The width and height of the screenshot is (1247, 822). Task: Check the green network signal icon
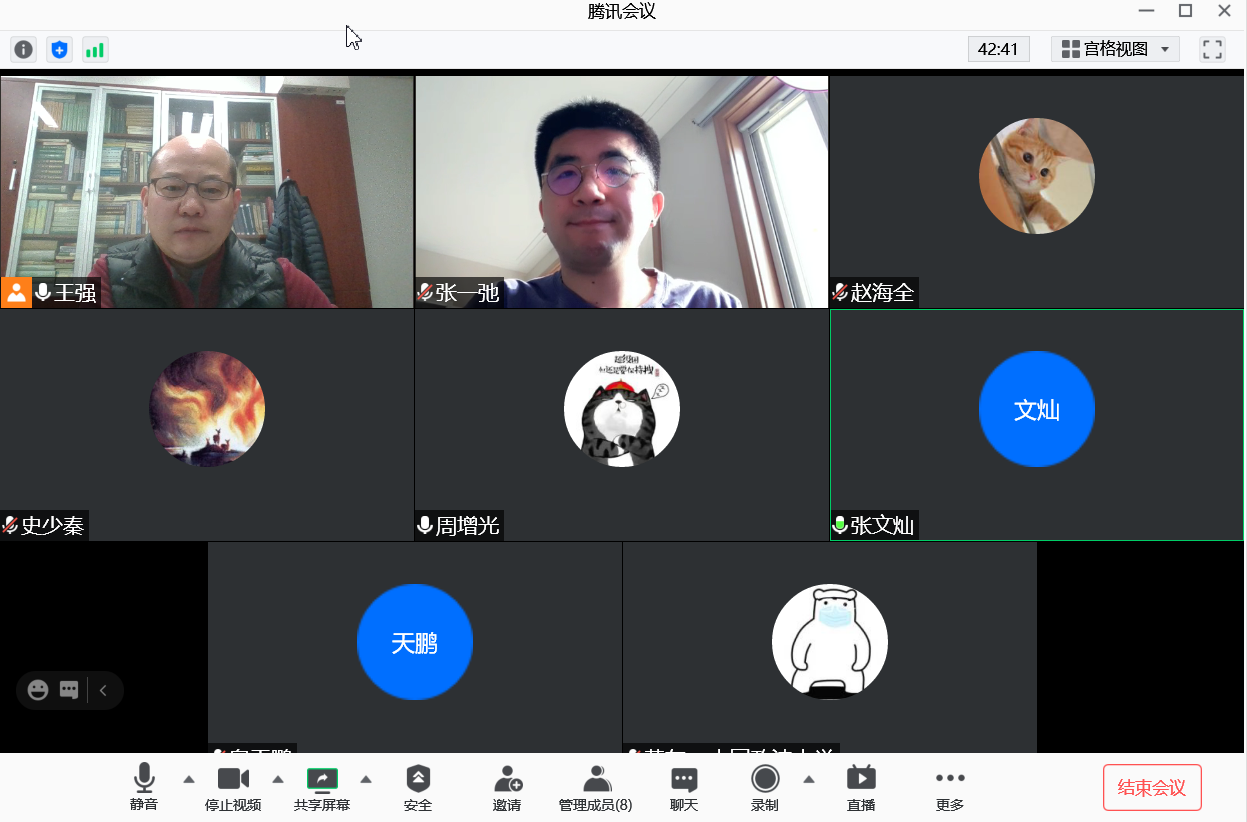(95, 49)
